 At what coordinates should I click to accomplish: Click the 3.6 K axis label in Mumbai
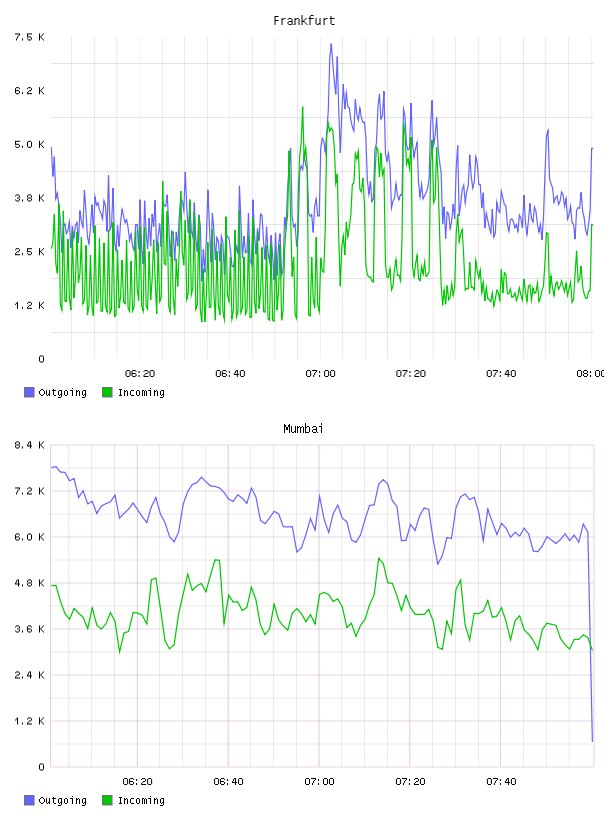(x=30, y=629)
